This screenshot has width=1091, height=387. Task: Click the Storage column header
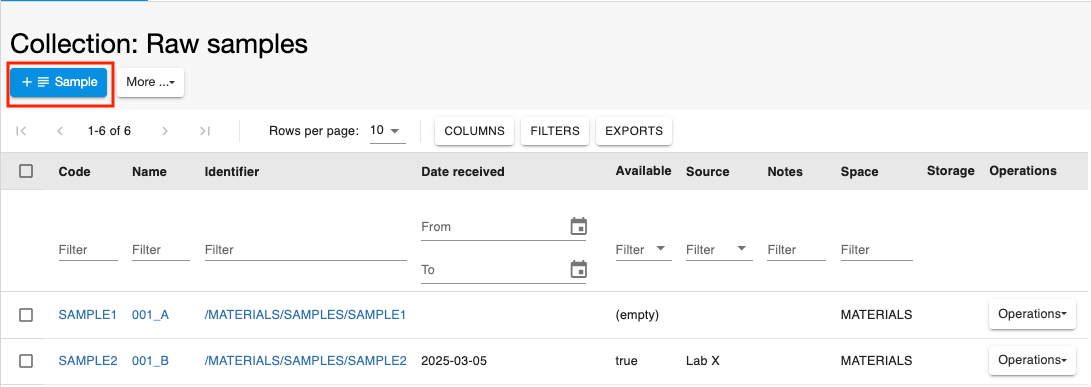click(x=950, y=171)
